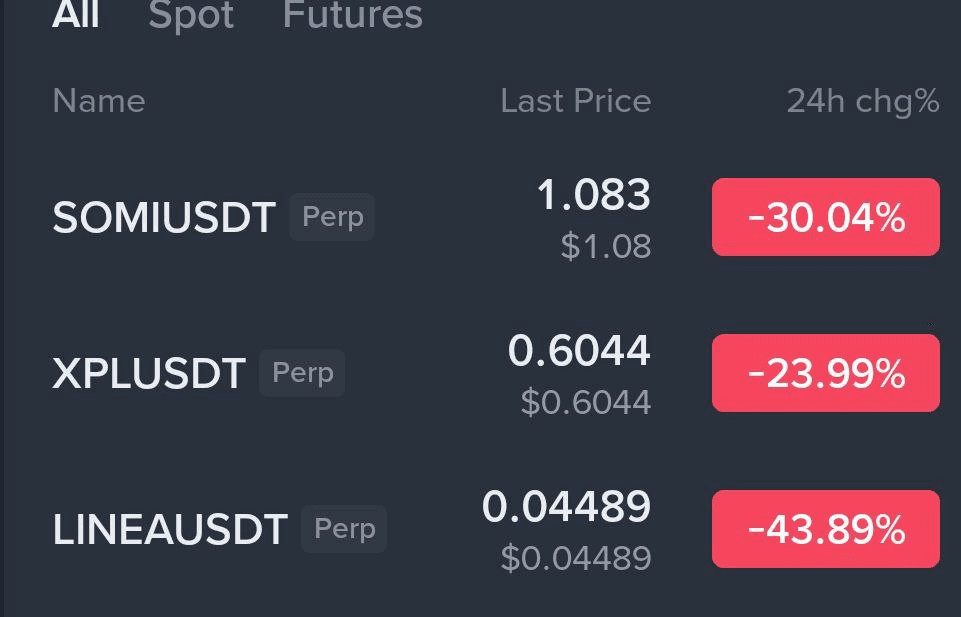
Task: Toggle the -43.89% change badge
Action: [x=826, y=529]
